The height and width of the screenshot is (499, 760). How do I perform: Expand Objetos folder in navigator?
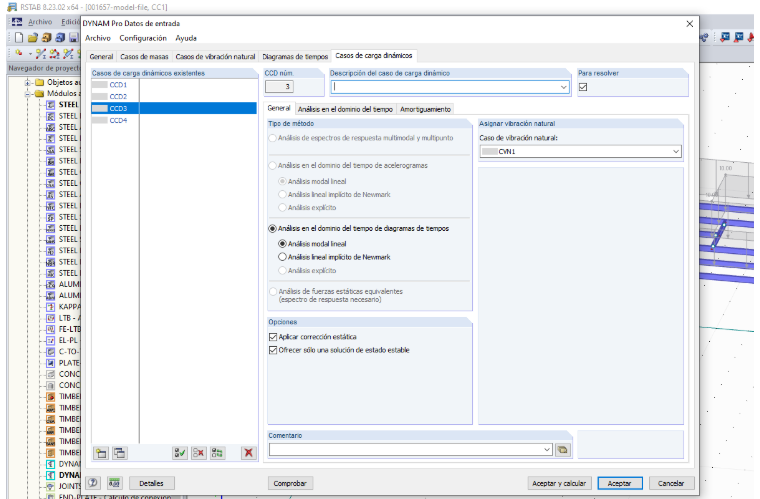click(x=28, y=82)
